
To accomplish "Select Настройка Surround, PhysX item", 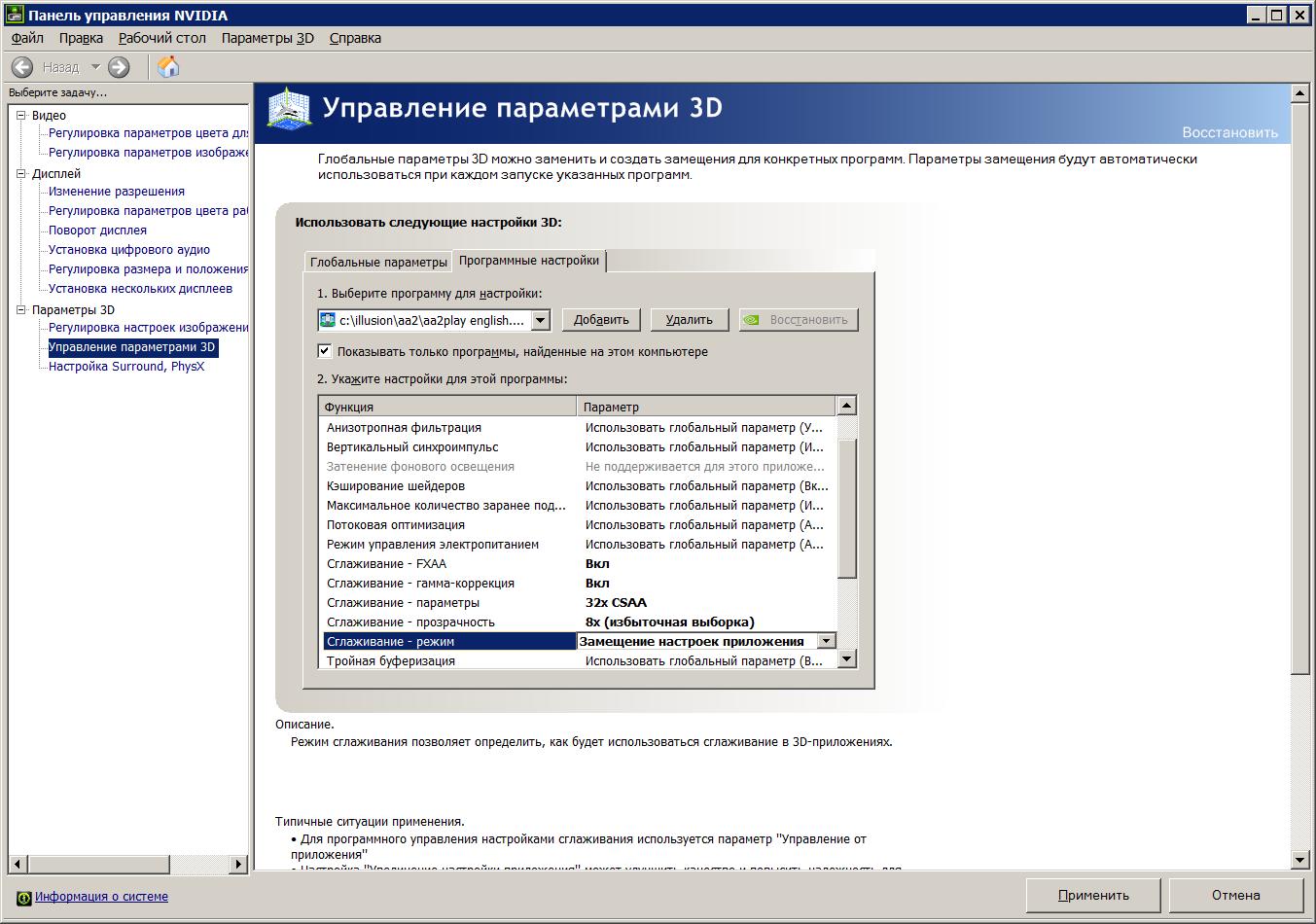I will coord(126,367).
